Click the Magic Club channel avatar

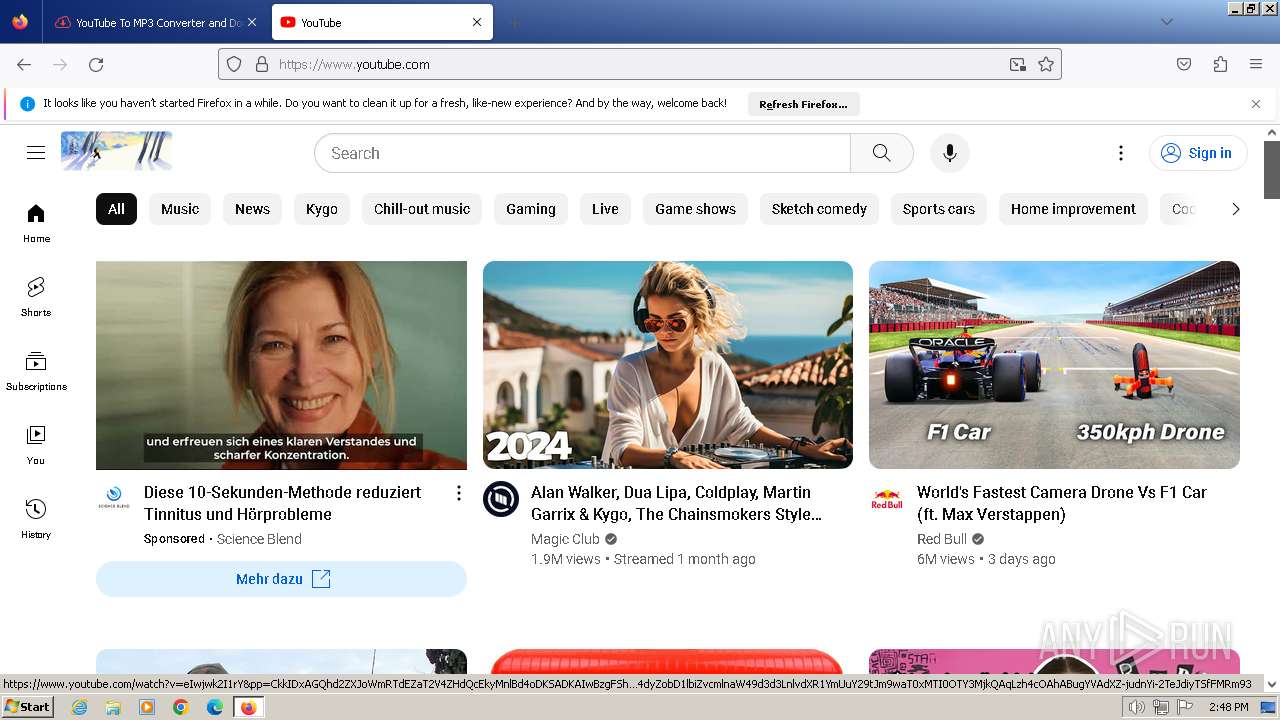[501, 499]
